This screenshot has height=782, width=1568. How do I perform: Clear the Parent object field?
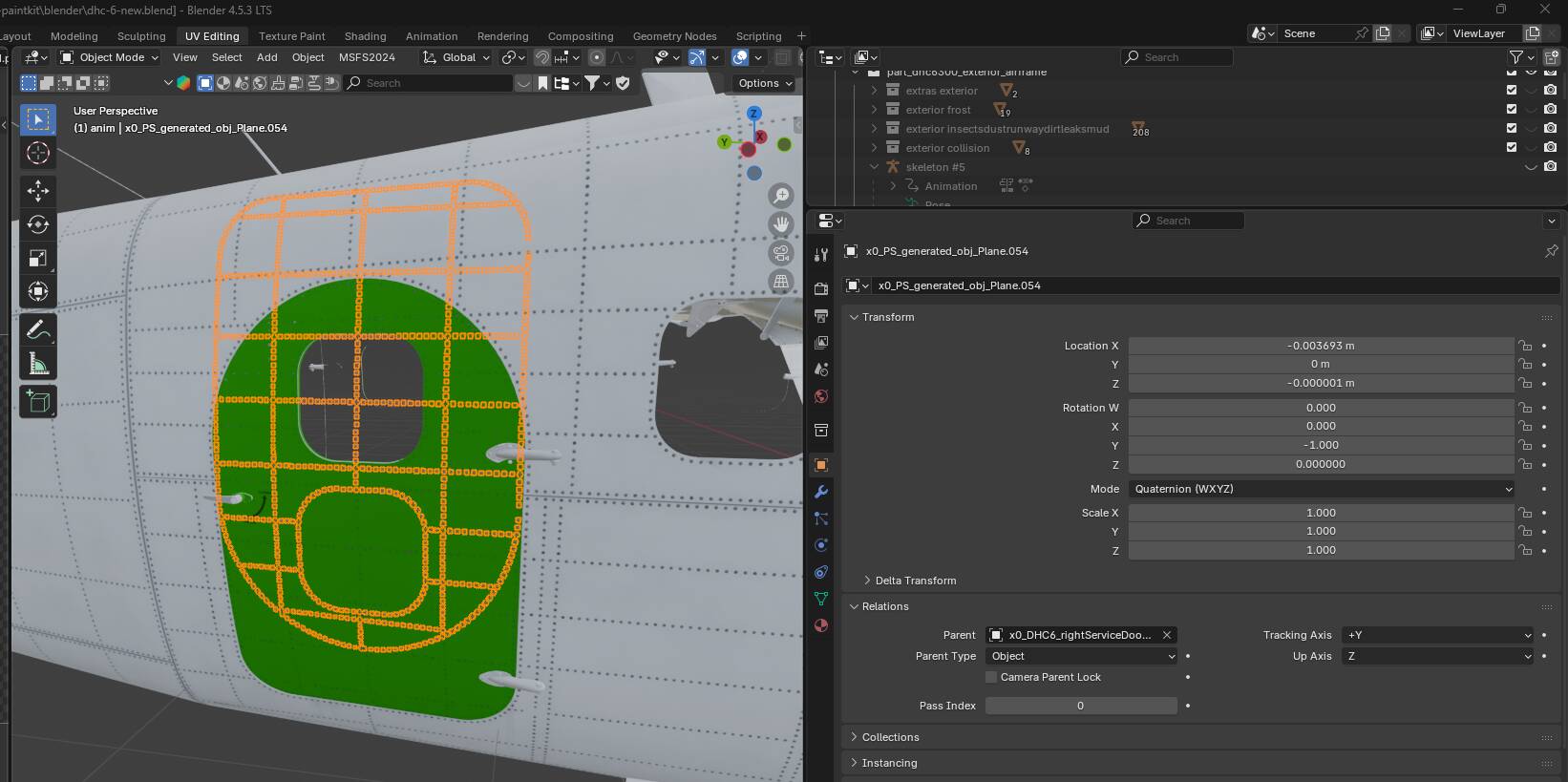click(1166, 635)
